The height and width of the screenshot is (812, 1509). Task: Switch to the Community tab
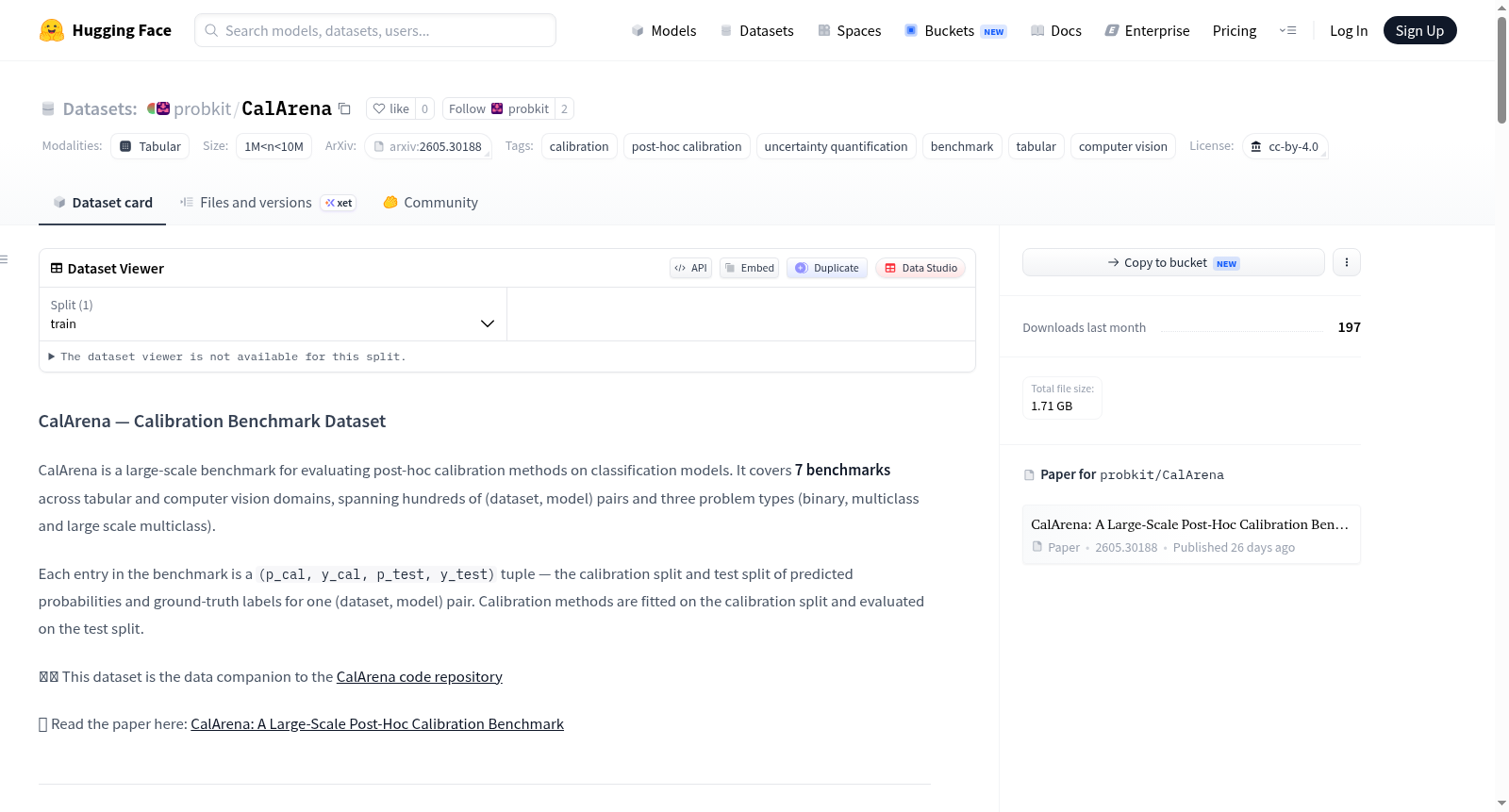(430, 203)
